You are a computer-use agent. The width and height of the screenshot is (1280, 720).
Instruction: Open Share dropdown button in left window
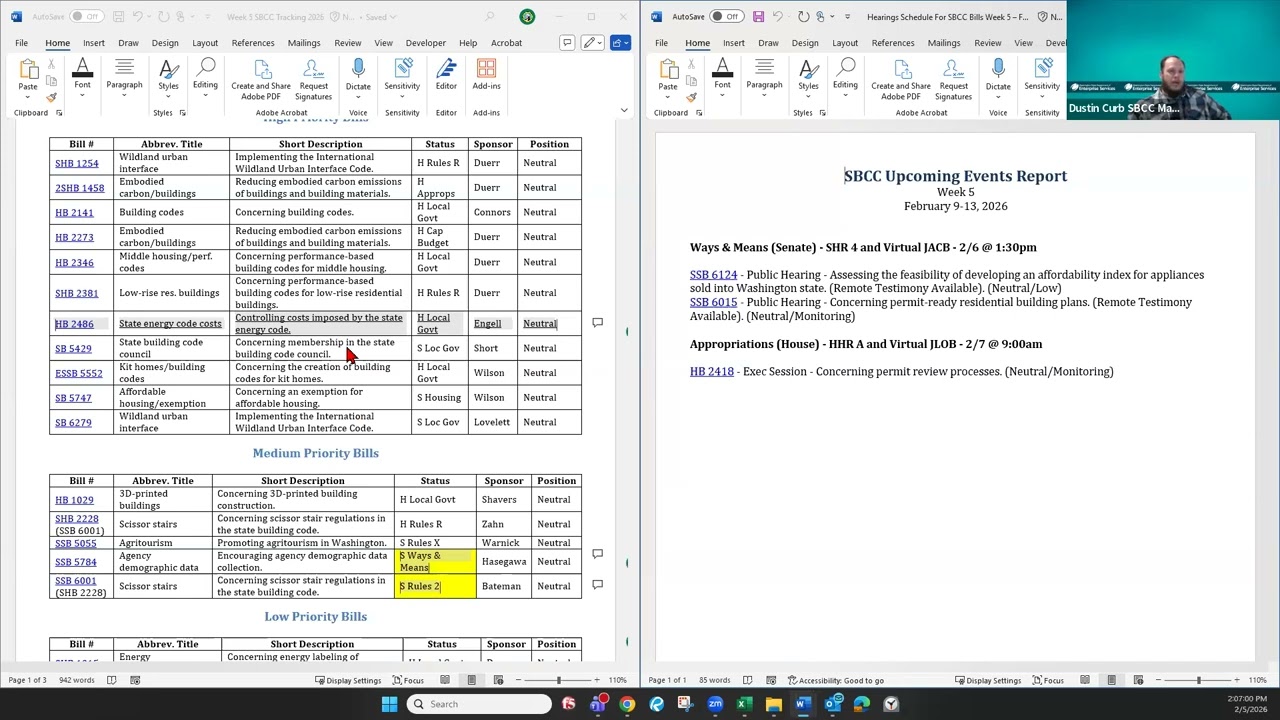(619, 43)
